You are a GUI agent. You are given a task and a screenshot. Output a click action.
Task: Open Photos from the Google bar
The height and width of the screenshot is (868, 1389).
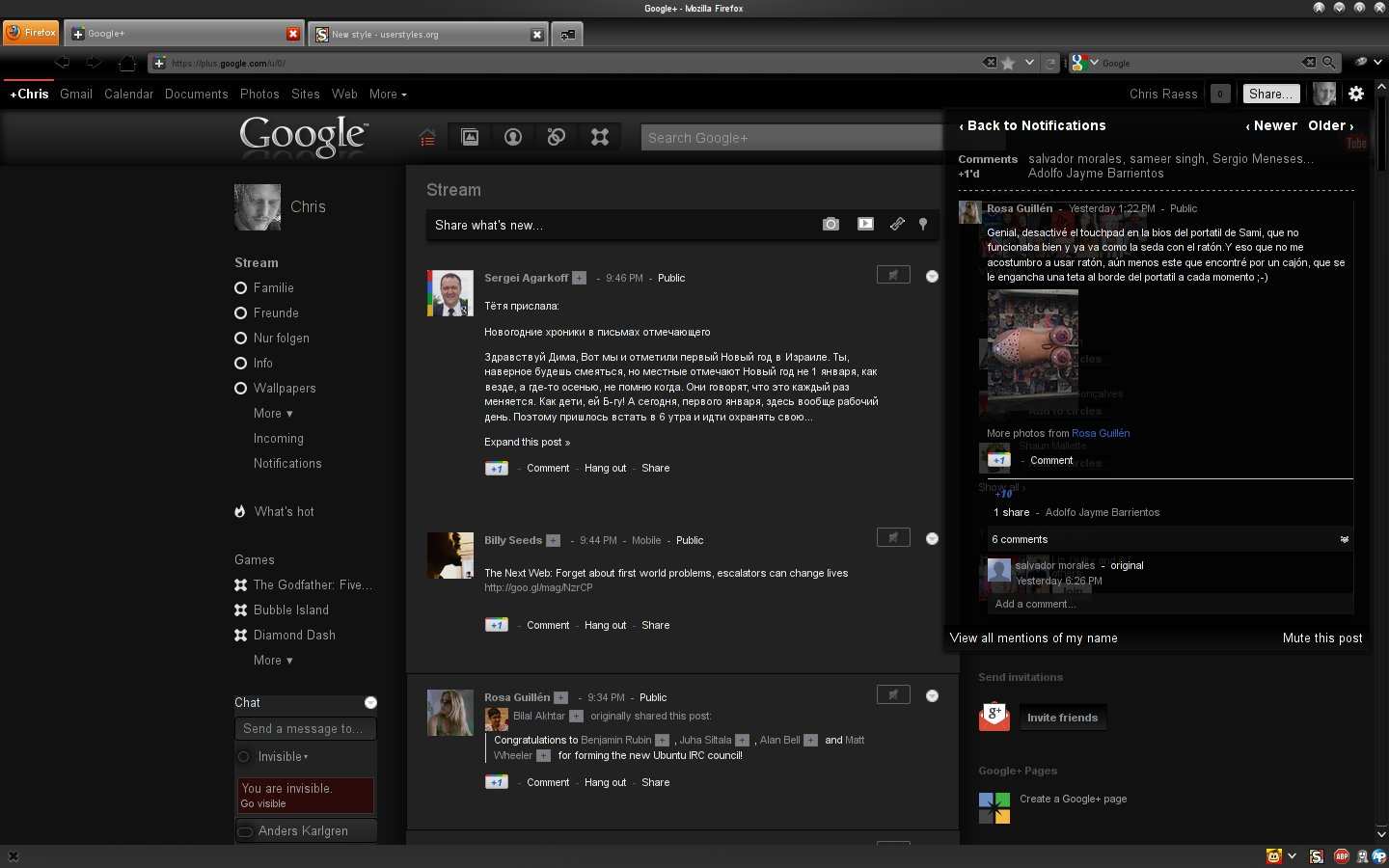pos(259,94)
